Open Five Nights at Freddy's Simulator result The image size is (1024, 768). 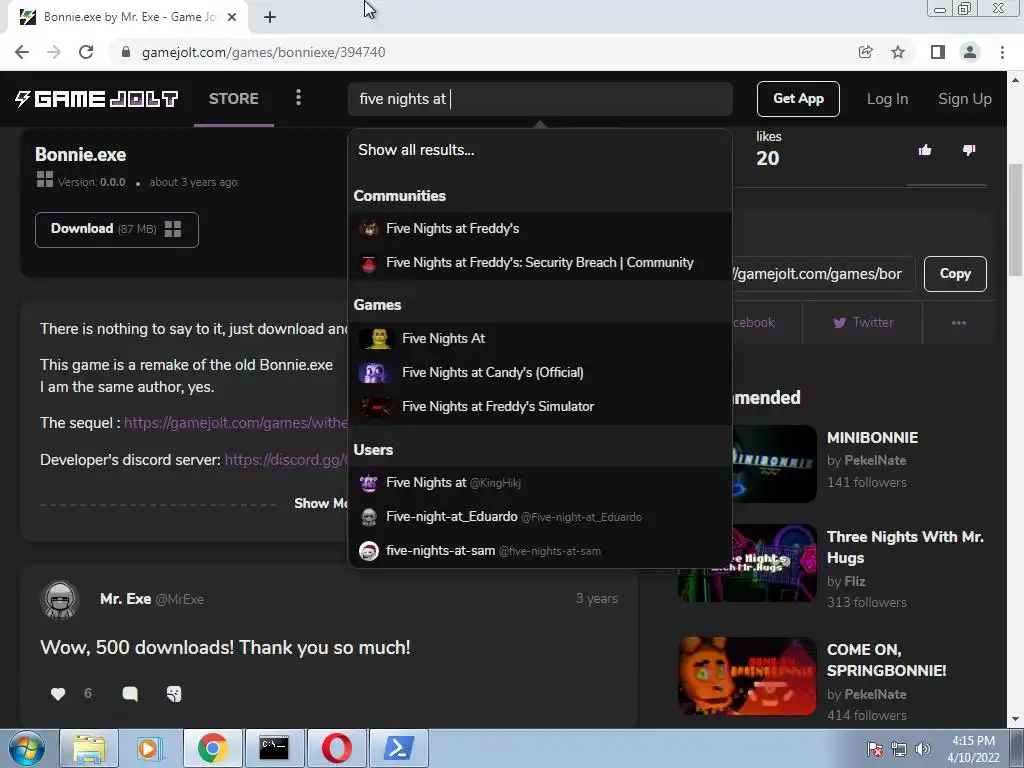[x=539, y=406]
